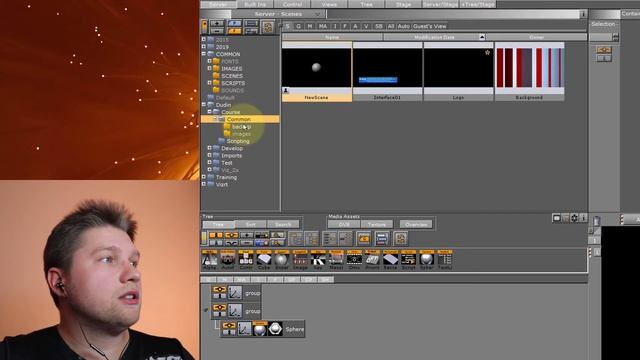The height and width of the screenshot is (360, 640).
Task: Switch to the Server/Stage tab
Action: [440, 4]
